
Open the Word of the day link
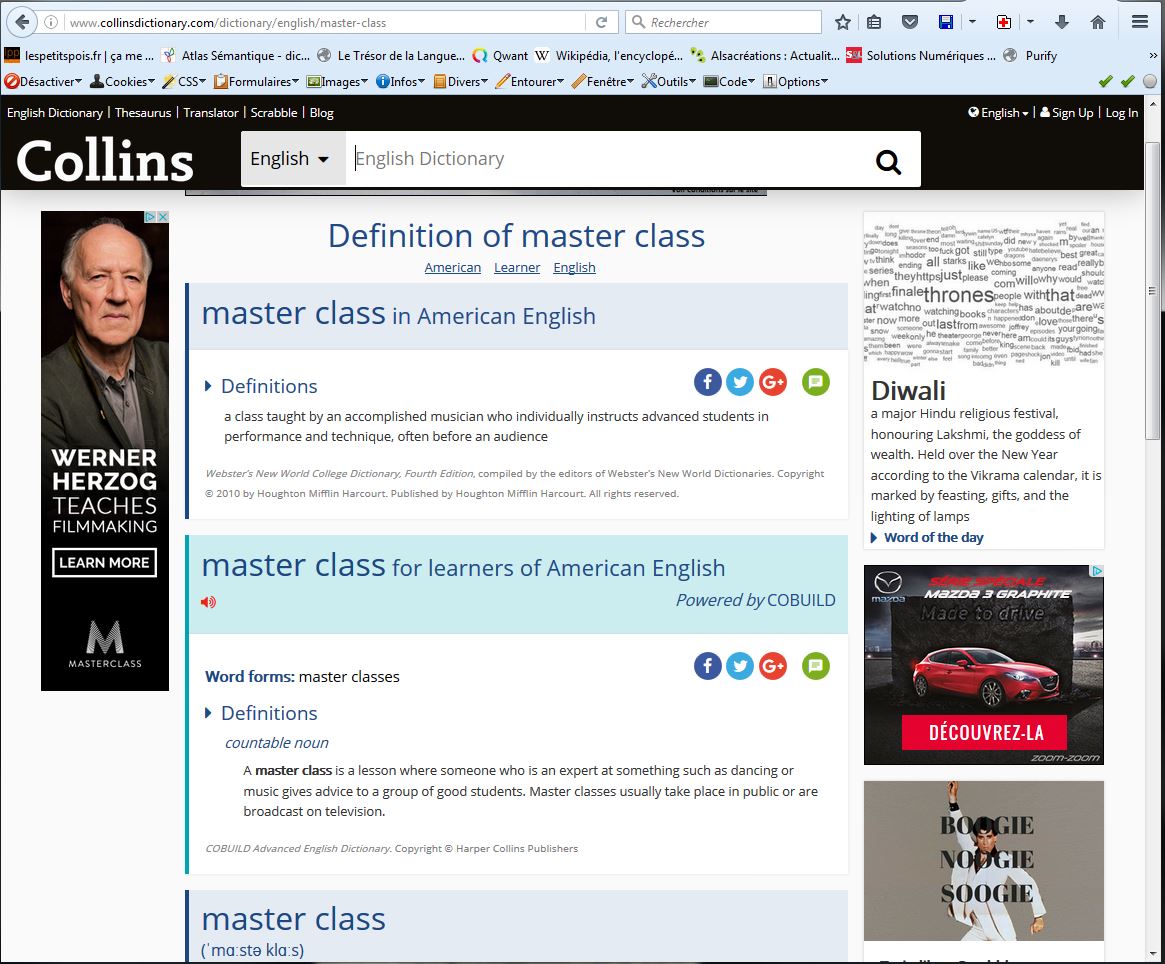point(933,537)
